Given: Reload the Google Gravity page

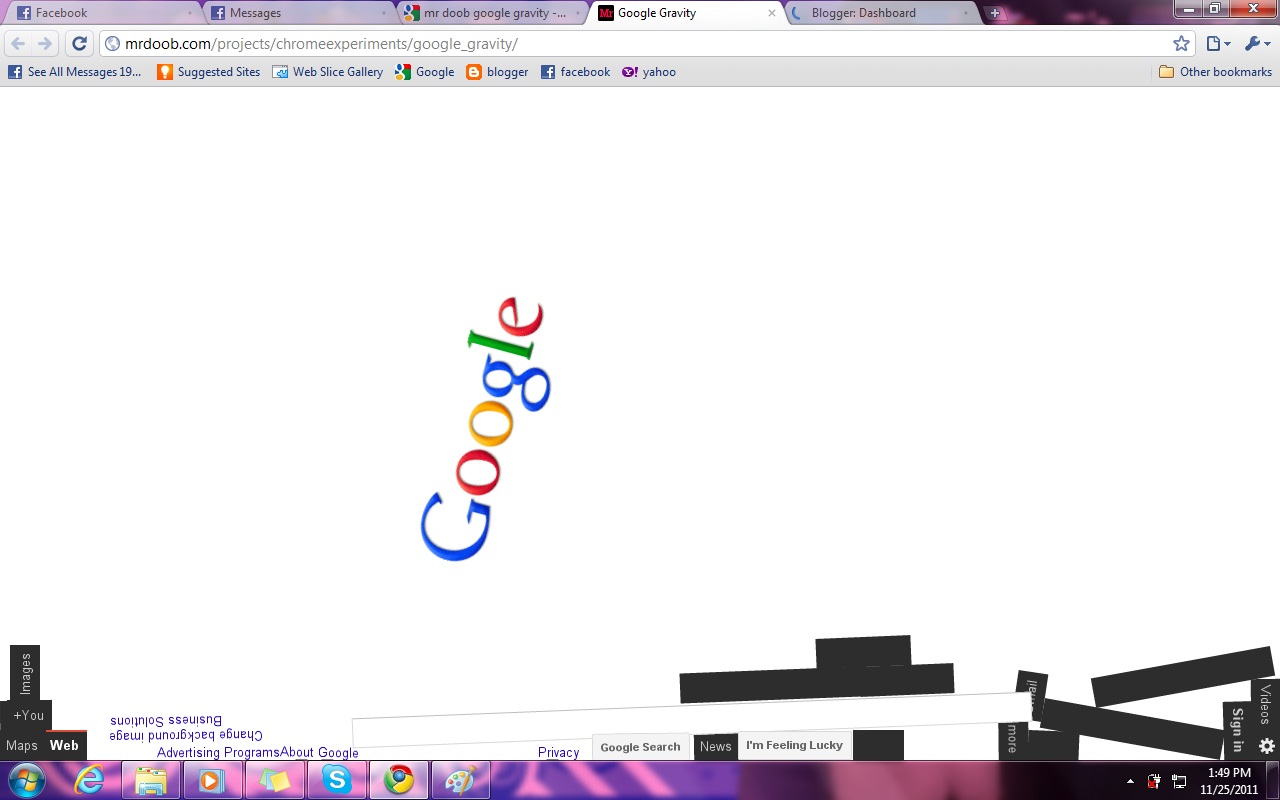Looking at the screenshot, I should pyautogui.click(x=80, y=43).
